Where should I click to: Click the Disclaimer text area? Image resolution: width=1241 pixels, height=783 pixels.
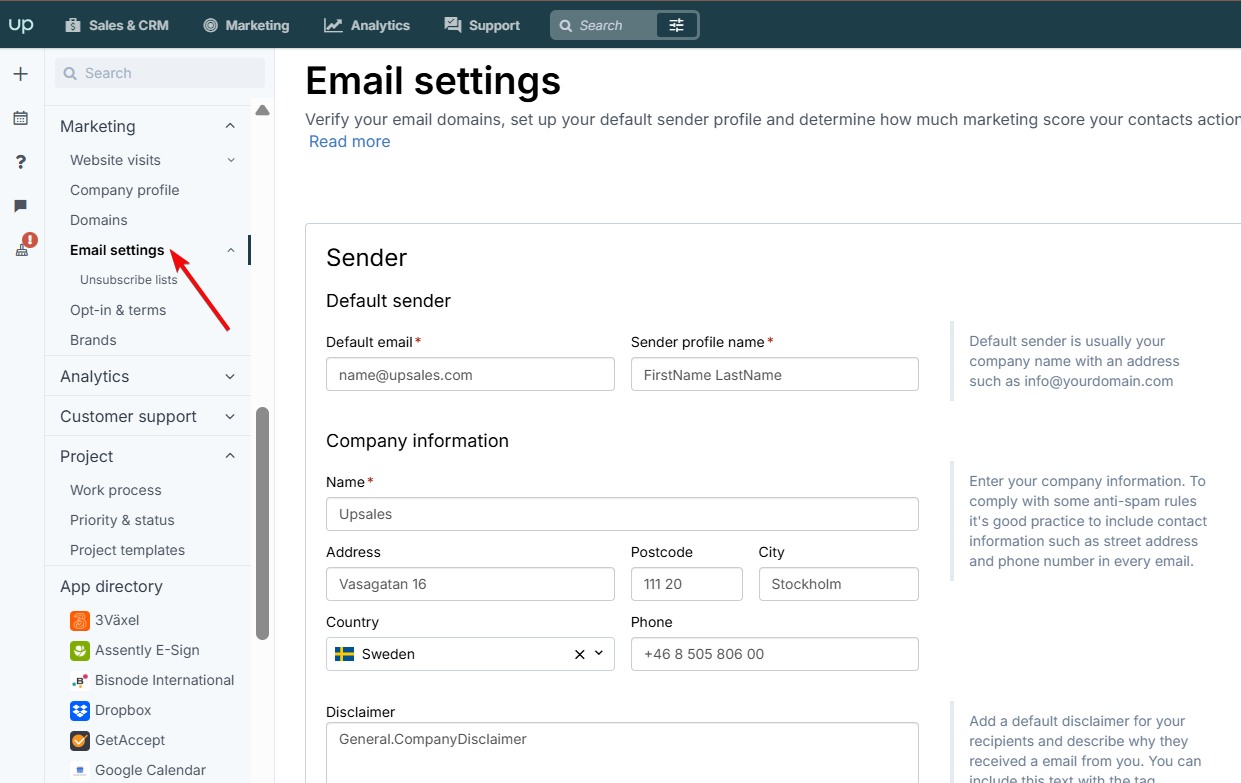tap(622, 753)
